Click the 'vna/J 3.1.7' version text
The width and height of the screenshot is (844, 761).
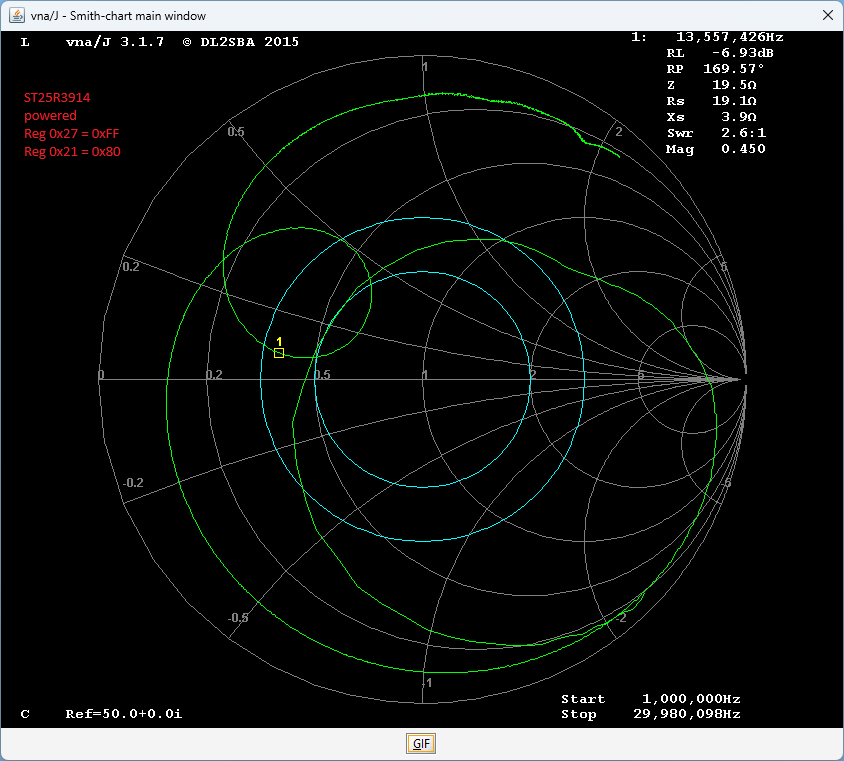[115, 42]
